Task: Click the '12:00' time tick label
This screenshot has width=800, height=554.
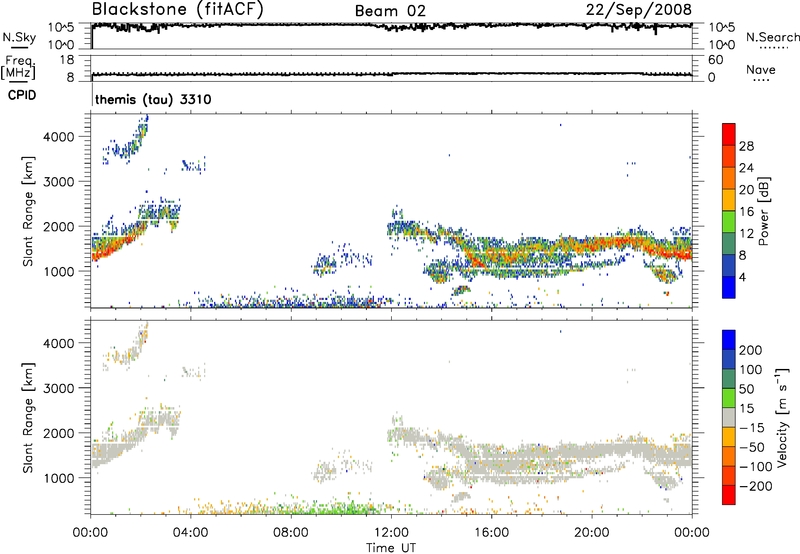Action: [x=391, y=533]
